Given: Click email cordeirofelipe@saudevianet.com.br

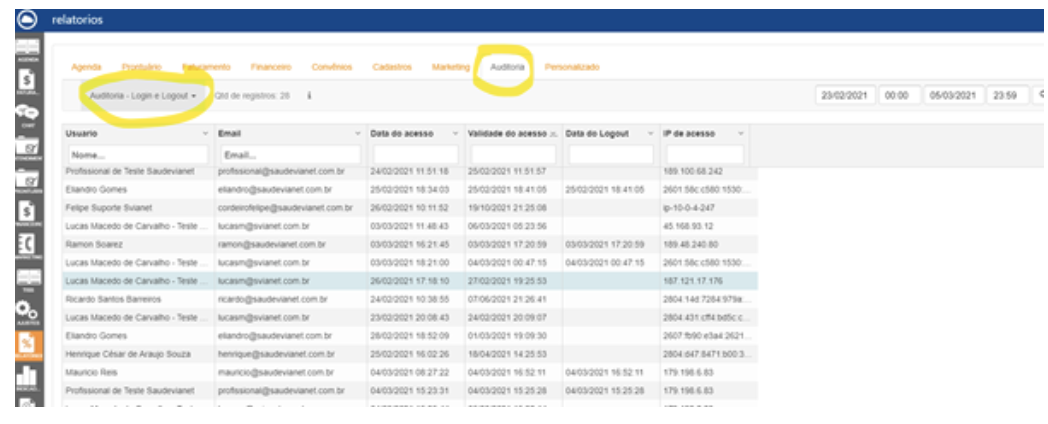Looking at the screenshot, I should pyautogui.click(x=285, y=208).
